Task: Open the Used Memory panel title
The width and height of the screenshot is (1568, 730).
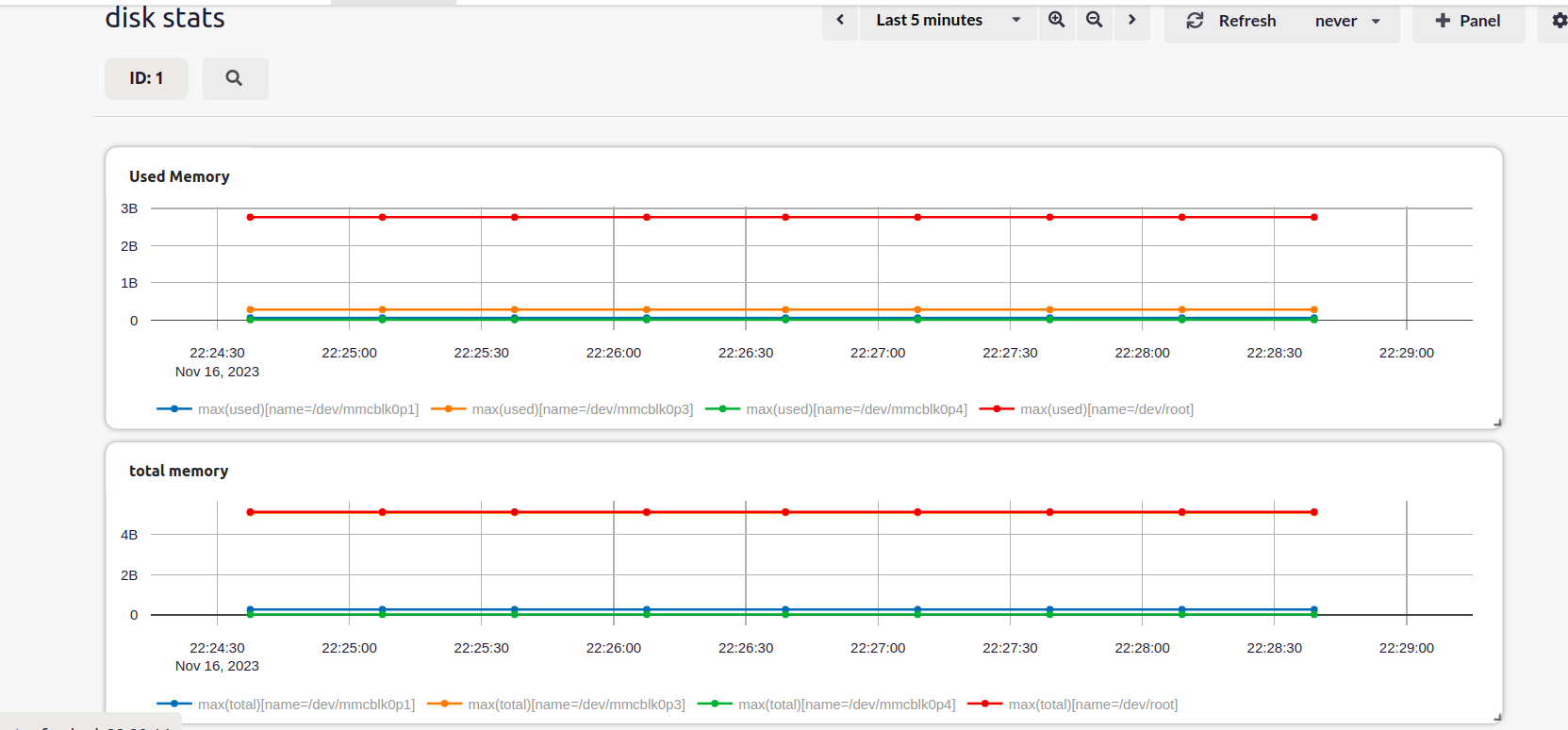Action: click(179, 176)
